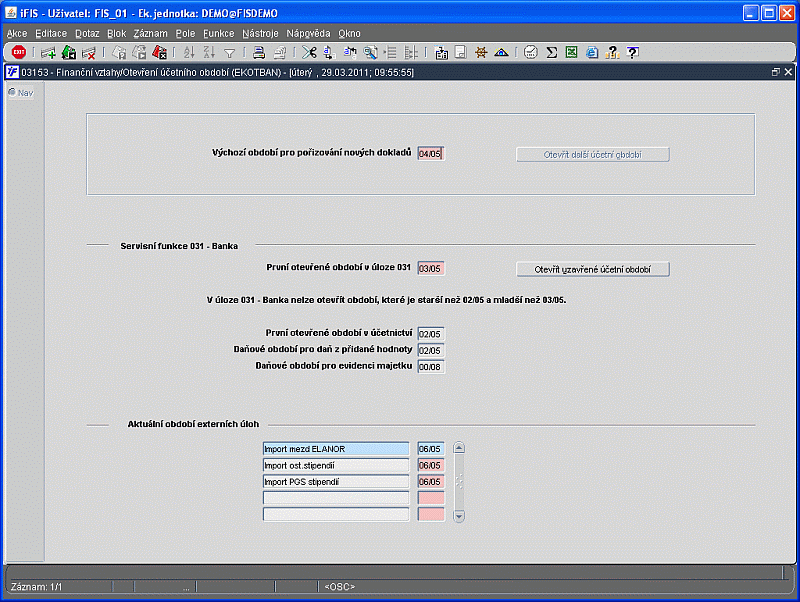Click První otevřené období v účetnictví field
This screenshot has height=602, width=800.
[x=431, y=334]
